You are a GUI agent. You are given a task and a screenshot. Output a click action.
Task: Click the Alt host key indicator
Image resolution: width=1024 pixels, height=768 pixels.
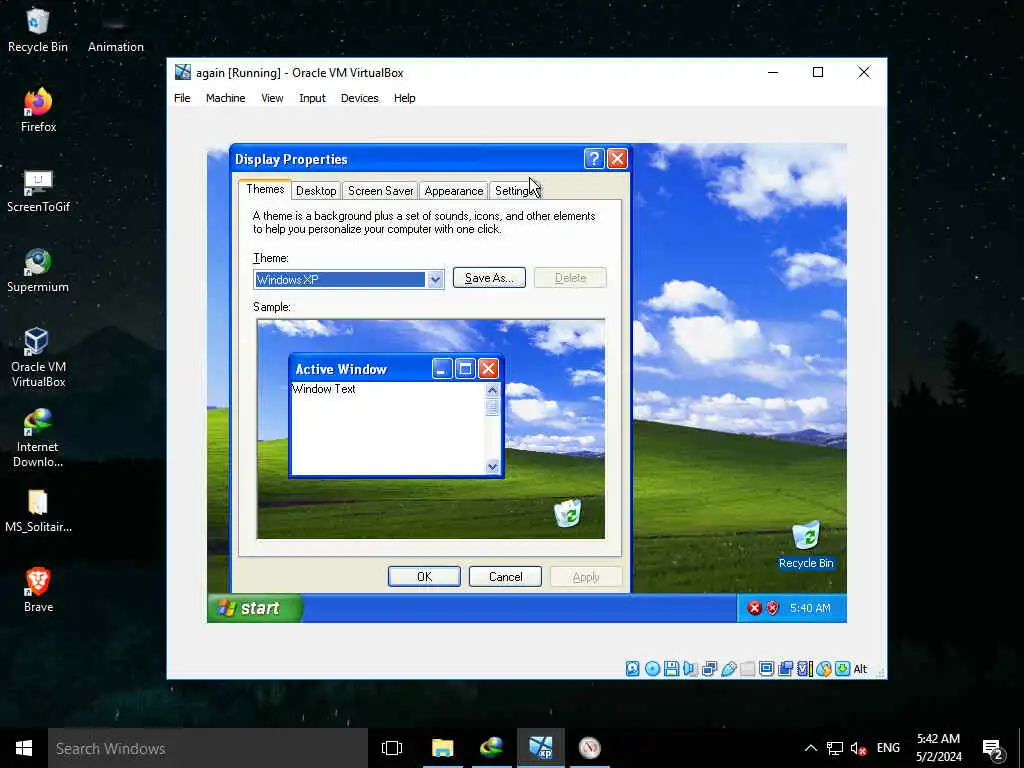coord(861,669)
